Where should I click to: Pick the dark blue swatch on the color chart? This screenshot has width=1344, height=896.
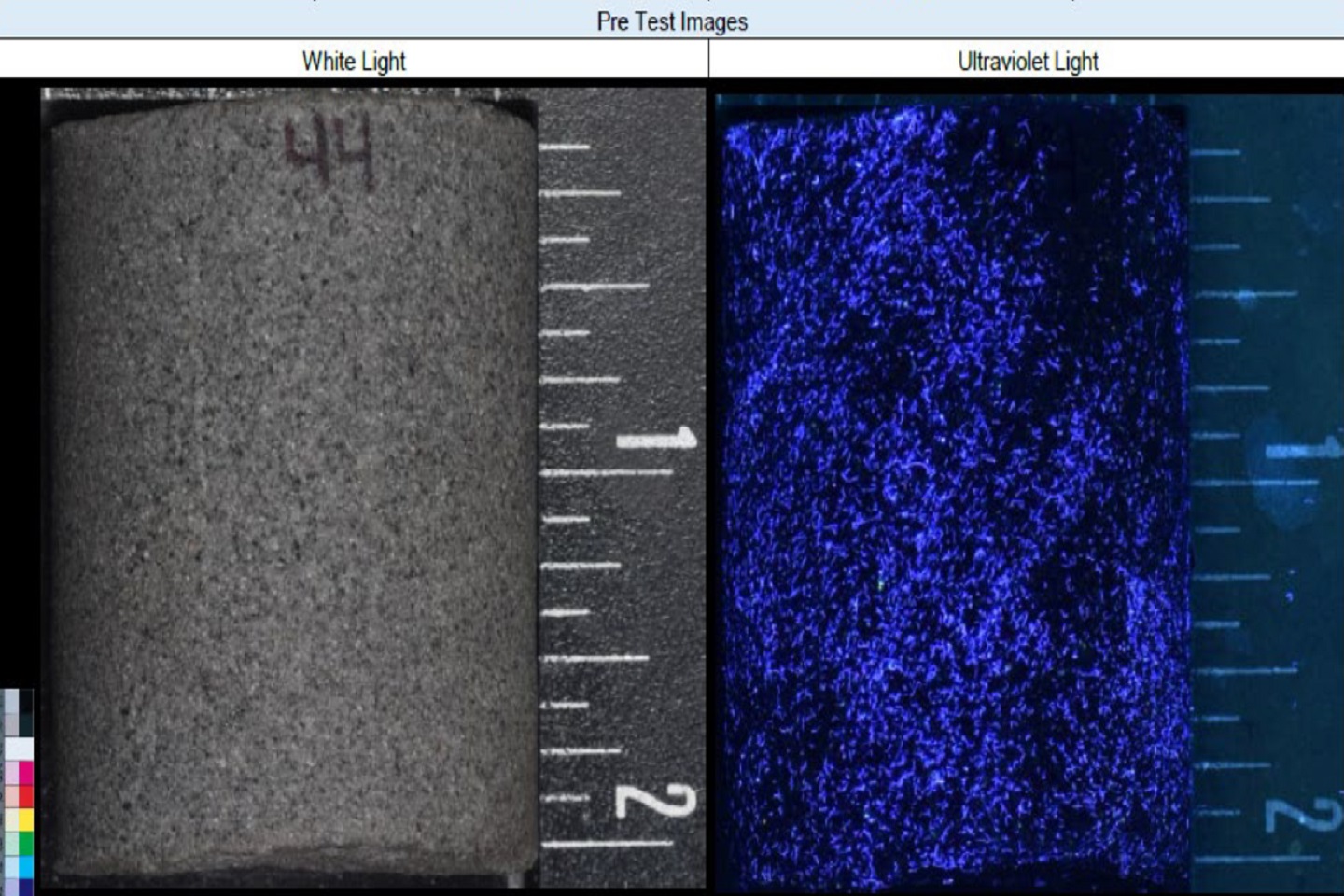click(x=24, y=888)
